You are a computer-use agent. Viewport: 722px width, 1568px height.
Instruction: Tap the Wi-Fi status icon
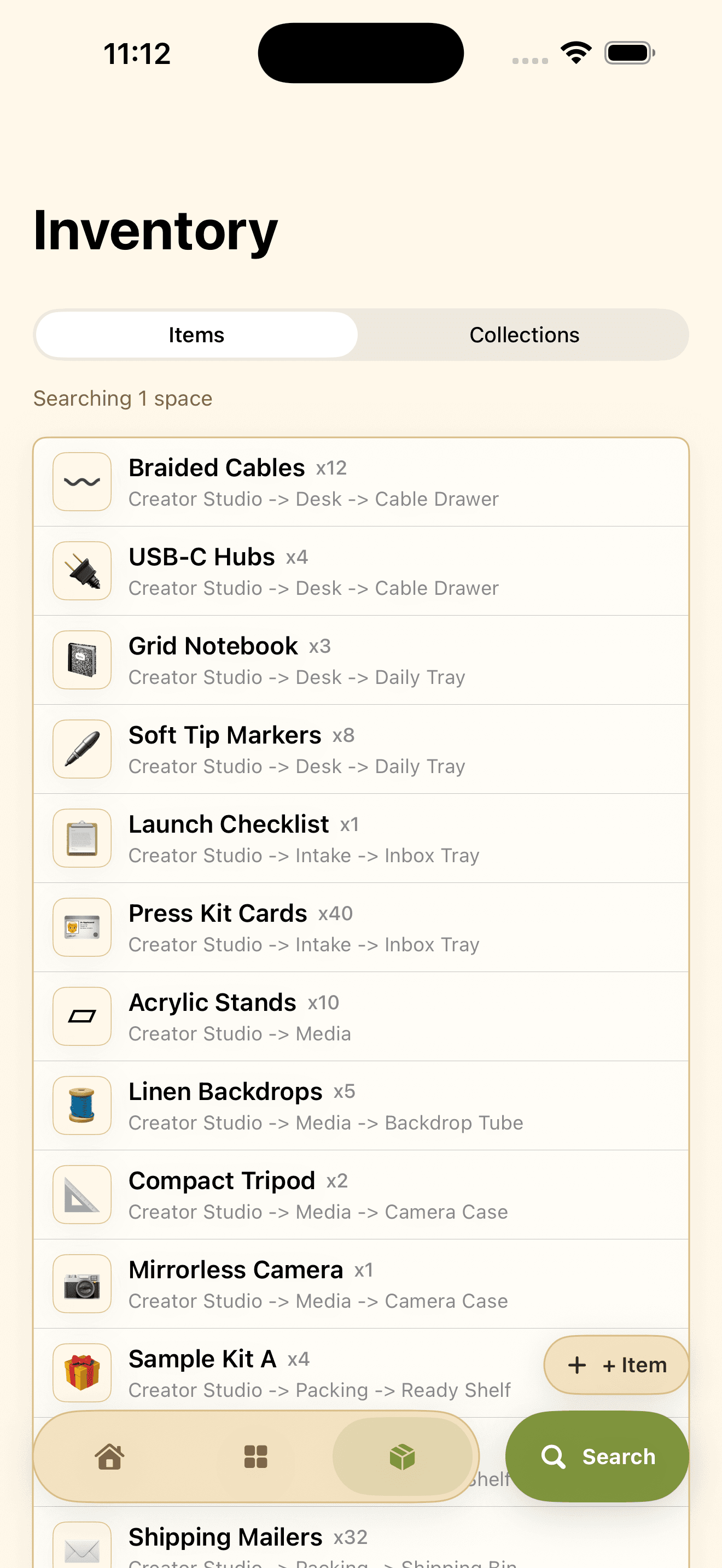pos(576,53)
